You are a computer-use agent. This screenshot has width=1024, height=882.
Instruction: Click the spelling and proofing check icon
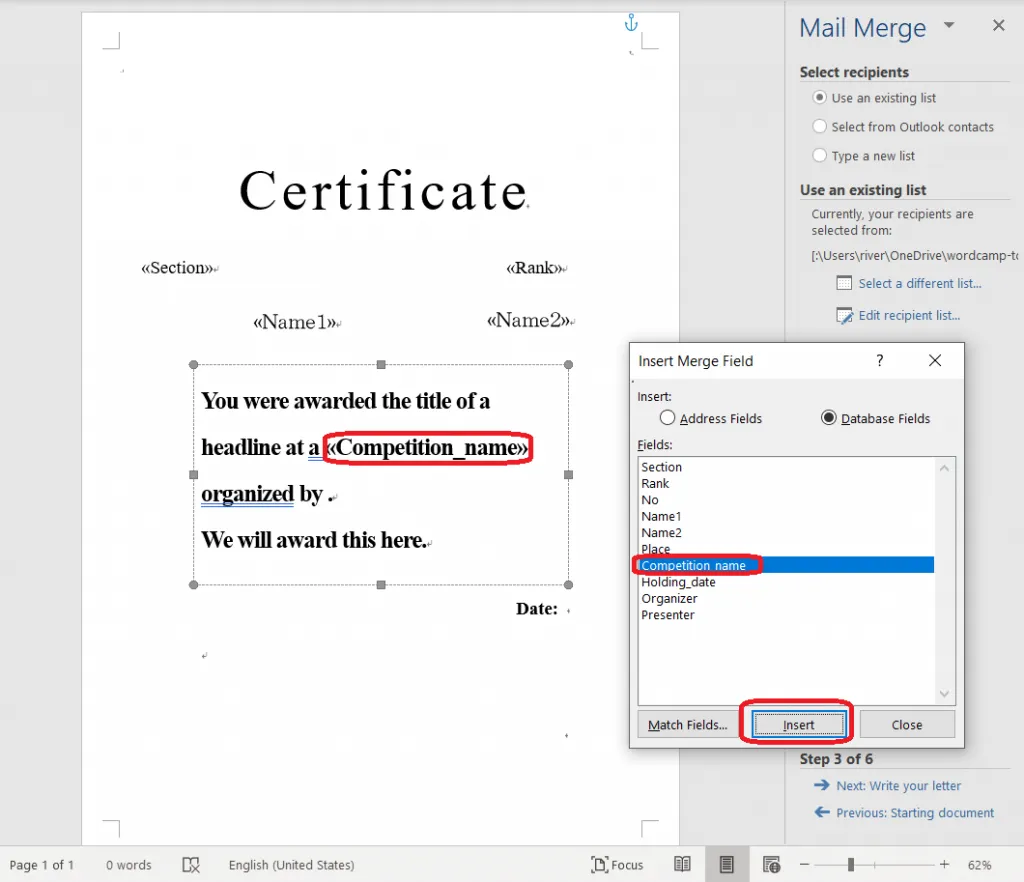pyautogui.click(x=191, y=865)
